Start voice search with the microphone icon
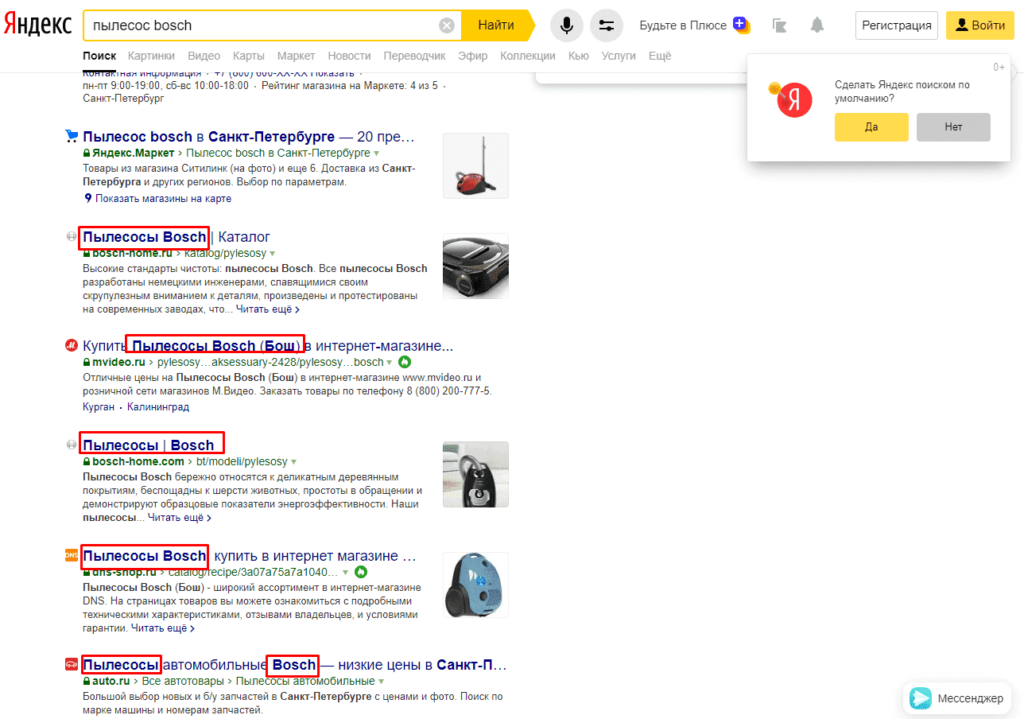This screenshot has height=719, width=1024. (566, 25)
